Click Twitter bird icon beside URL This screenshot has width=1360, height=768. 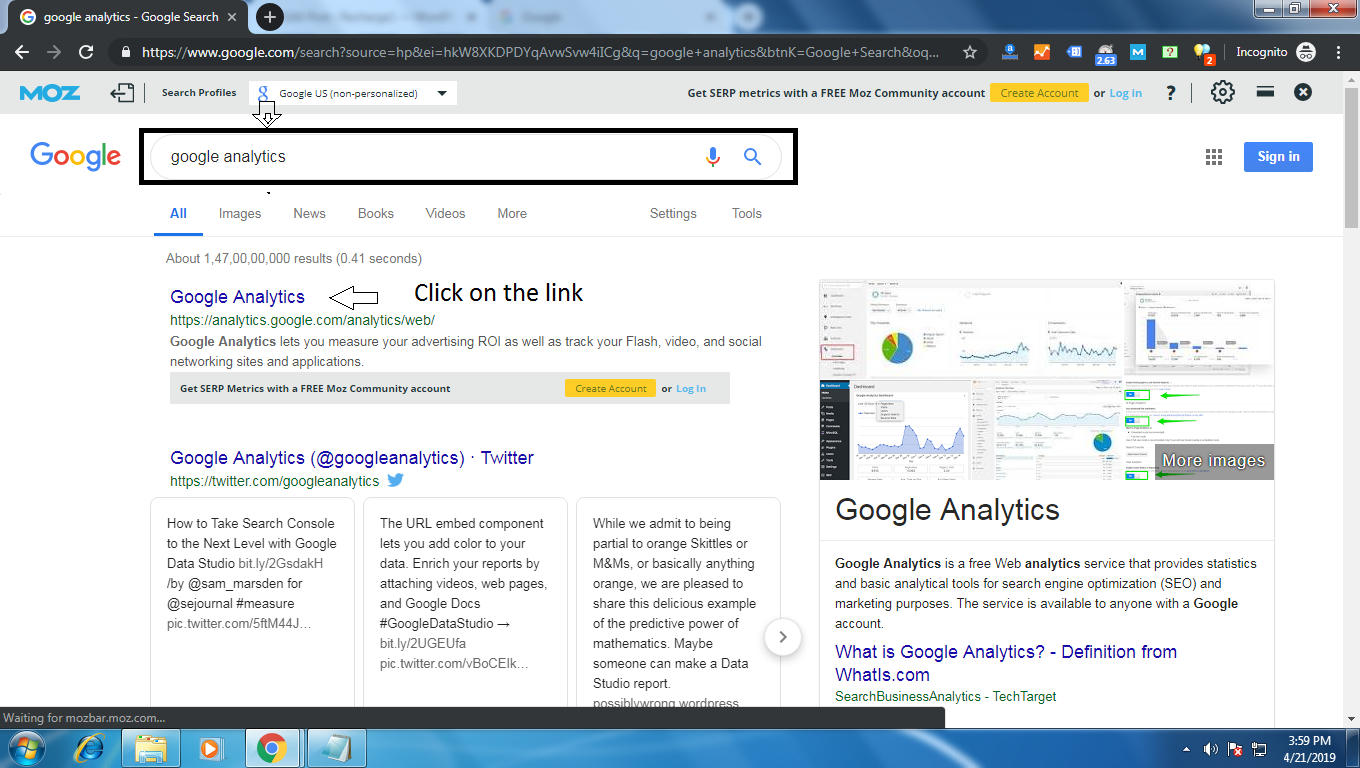click(395, 480)
